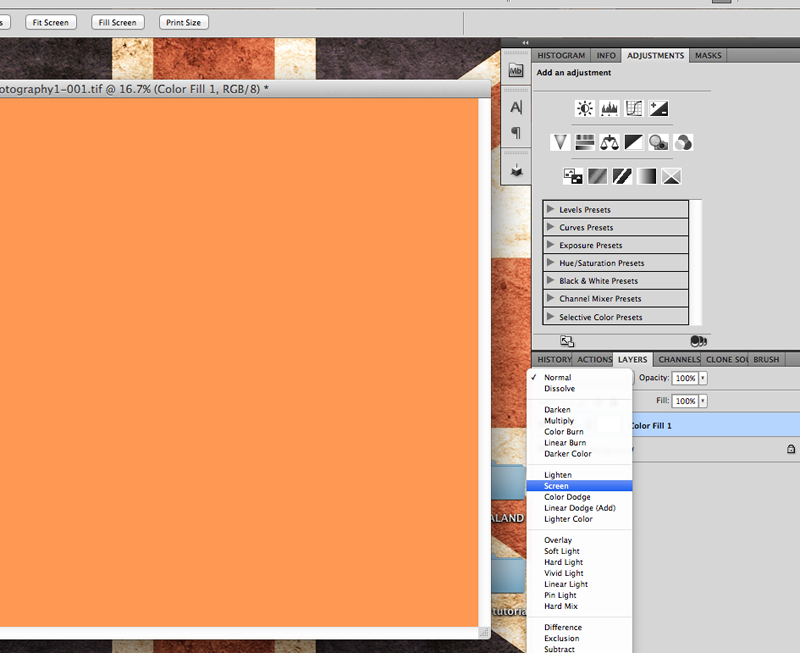This screenshot has height=653, width=800.
Task: Add a Posterize adjustment
Action: pyautogui.click(x=597, y=177)
